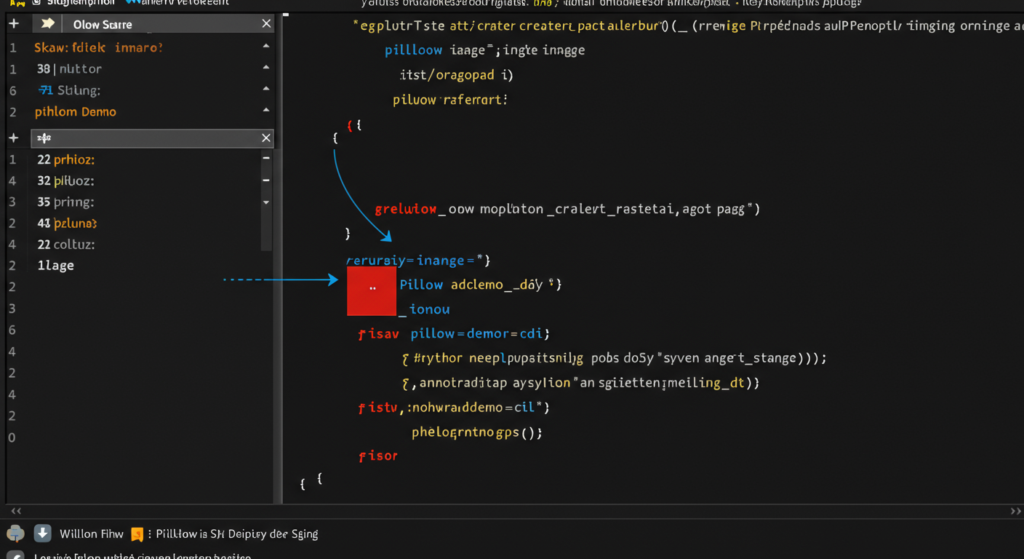Select the pihlom Denno entry

pyautogui.click(x=75, y=112)
